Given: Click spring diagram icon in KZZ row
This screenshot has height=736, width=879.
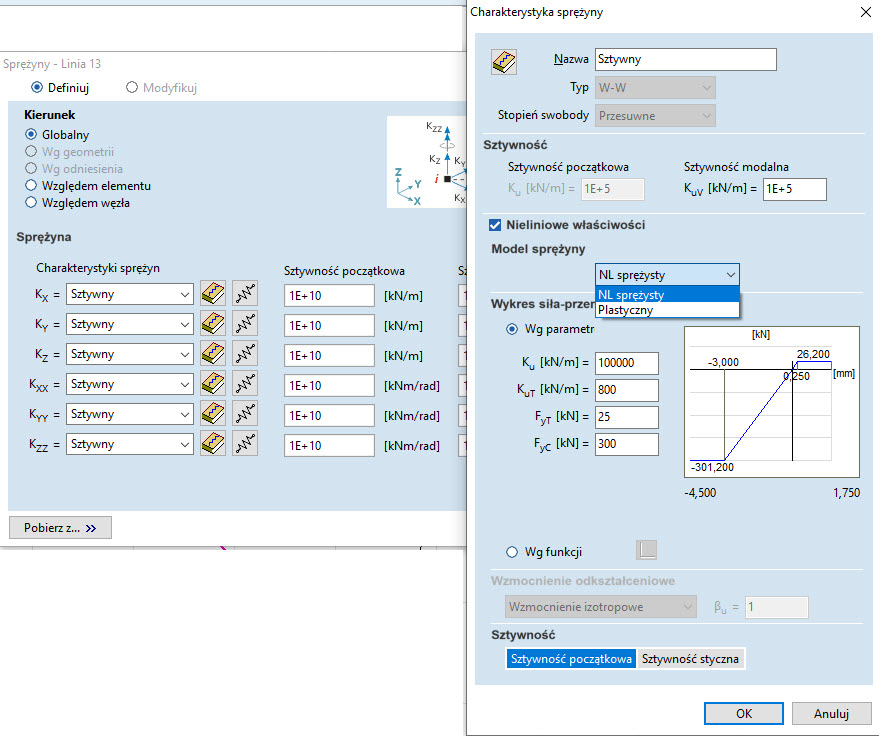Looking at the screenshot, I should tap(245, 444).
